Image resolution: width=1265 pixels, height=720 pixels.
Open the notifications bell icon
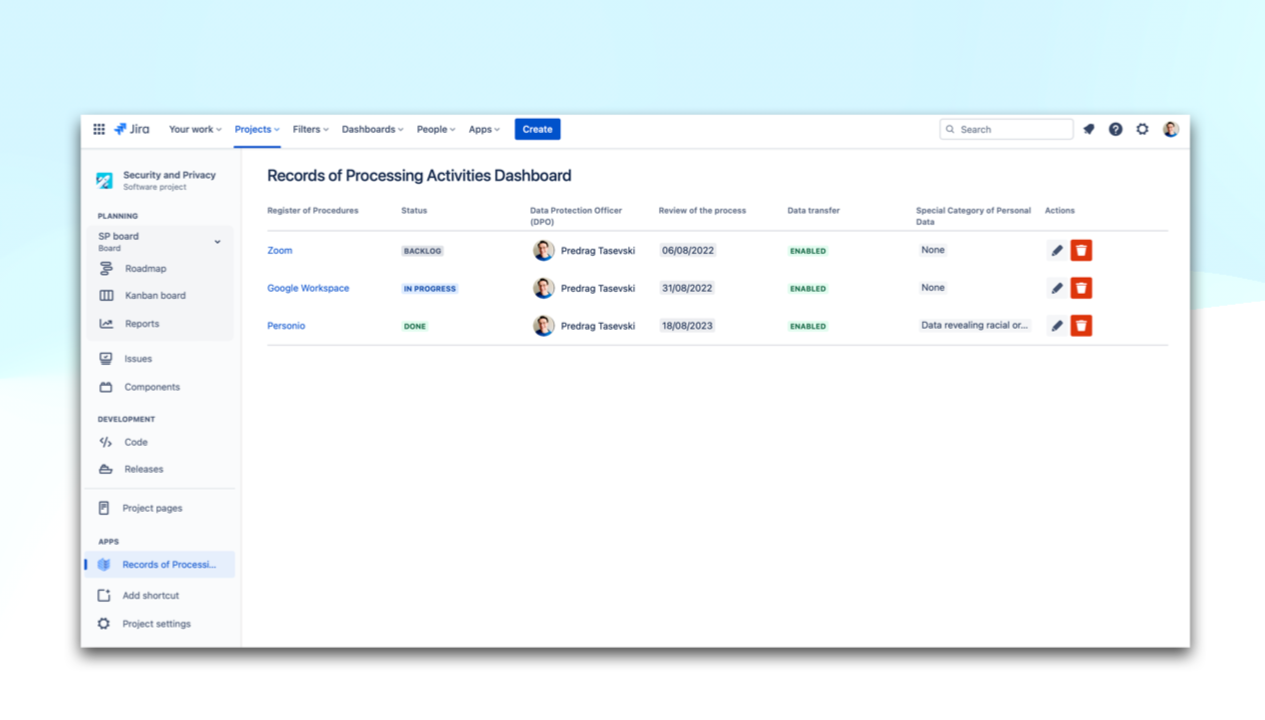pyautogui.click(x=1089, y=129)
